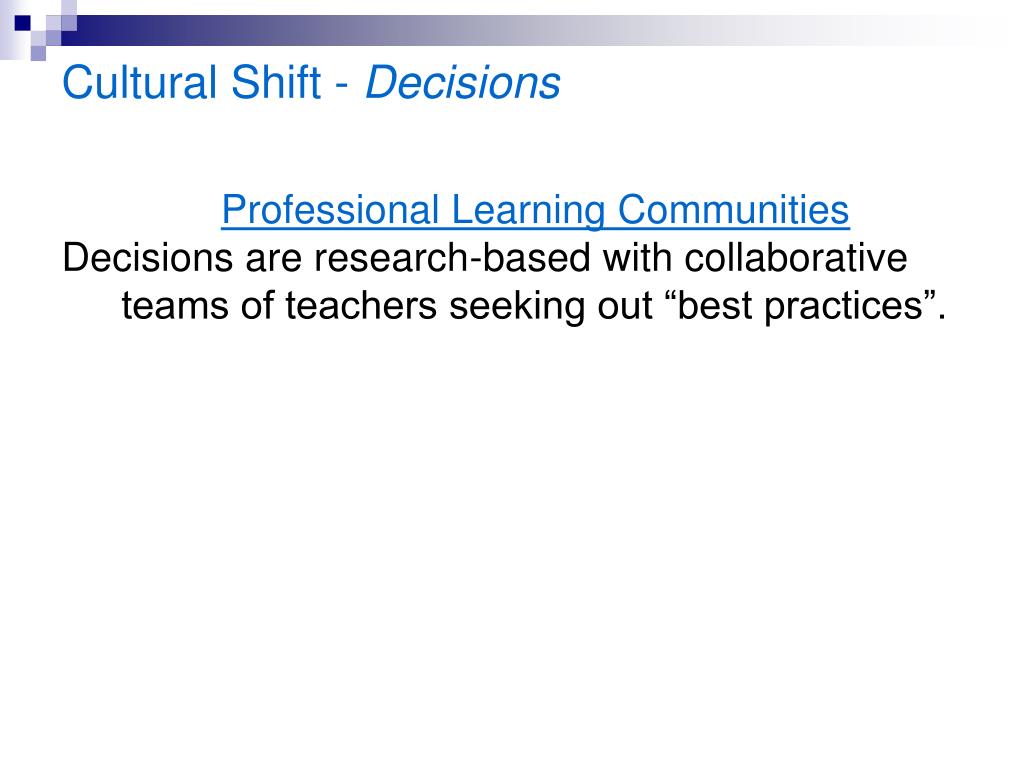Click the word 'seeking' in body text
Screen dimensions: 1024x768
point(517,307)
